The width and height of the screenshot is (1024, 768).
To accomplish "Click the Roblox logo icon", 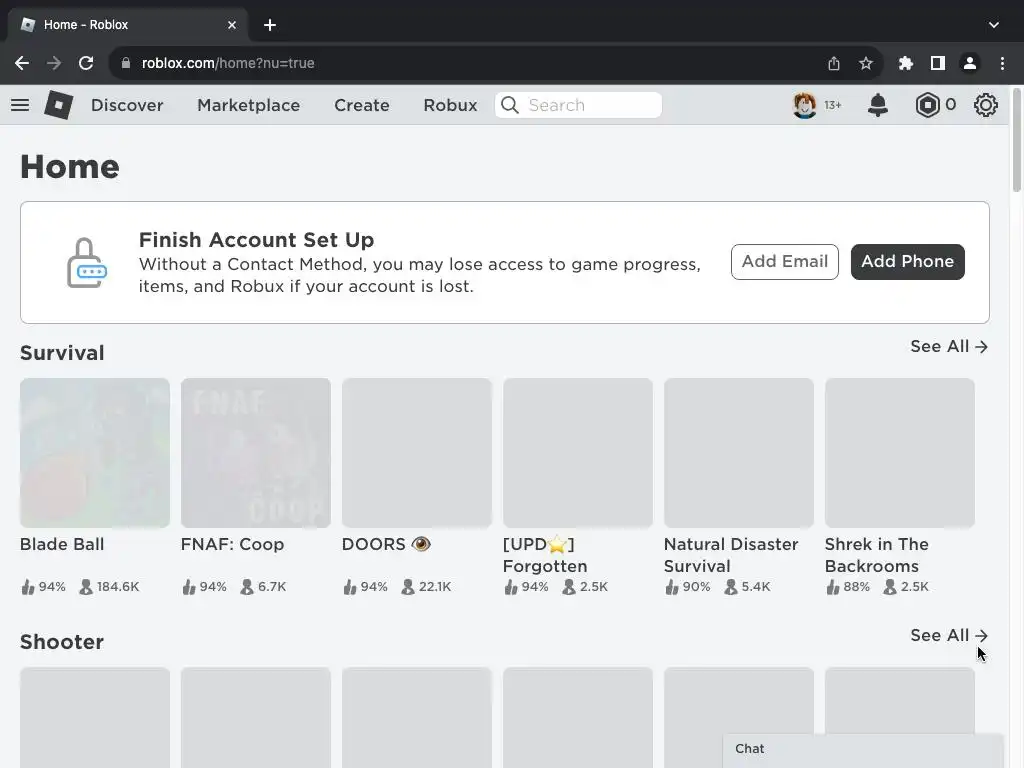I will click(58, 104).
